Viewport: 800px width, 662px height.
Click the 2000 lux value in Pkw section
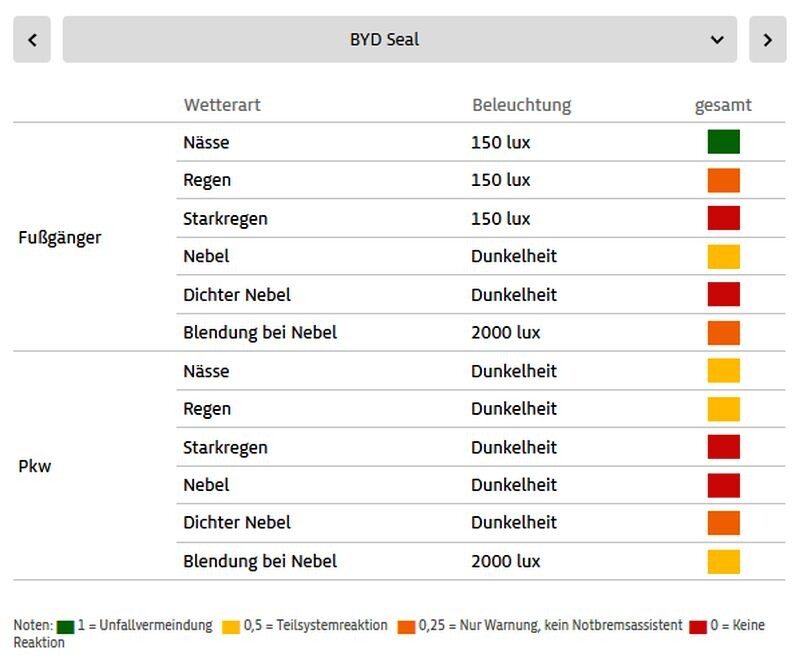[505, 561]
